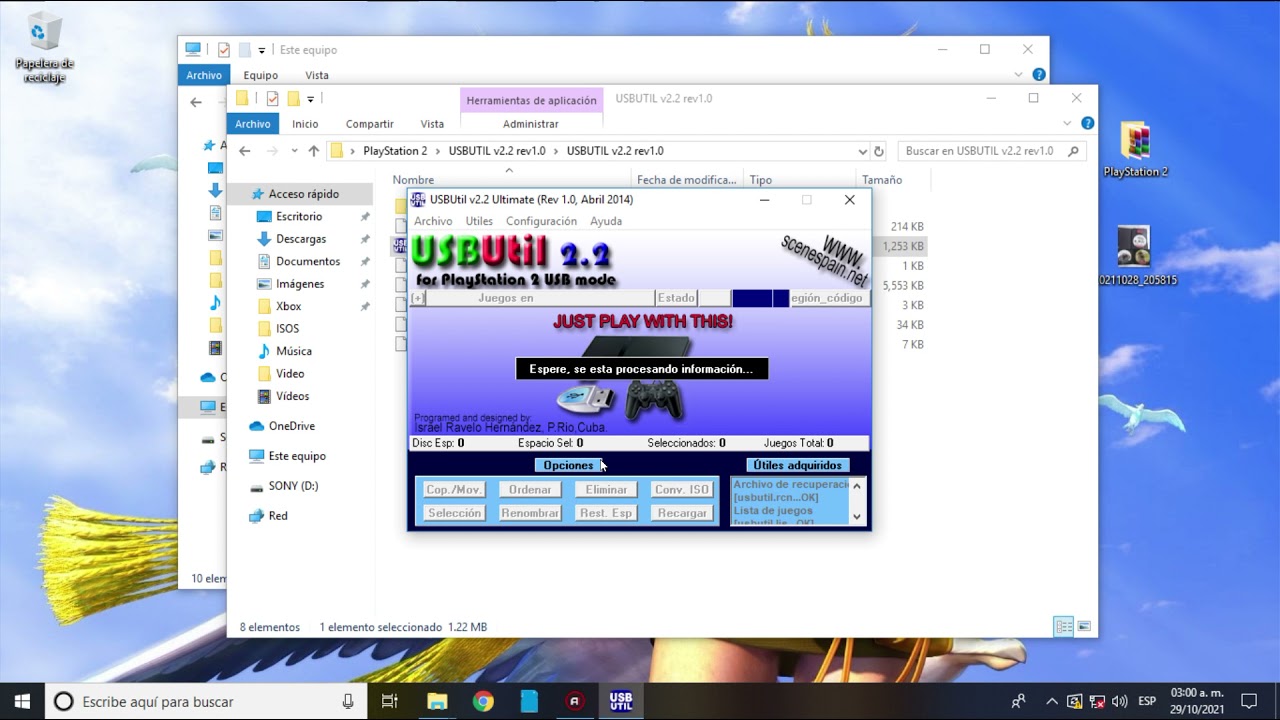Select Acceso rápido in navigation pane

coord(303,194)
